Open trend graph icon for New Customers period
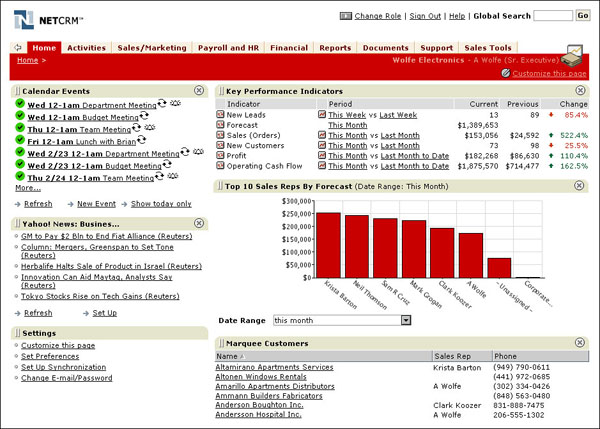Image resolution: width=600 pixels, height=429 pixels. pos(322,145)
